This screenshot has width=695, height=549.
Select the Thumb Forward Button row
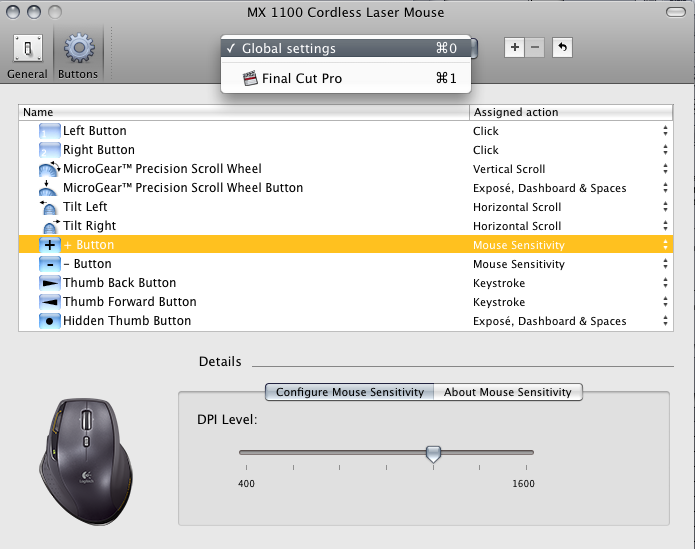point(346,302)
